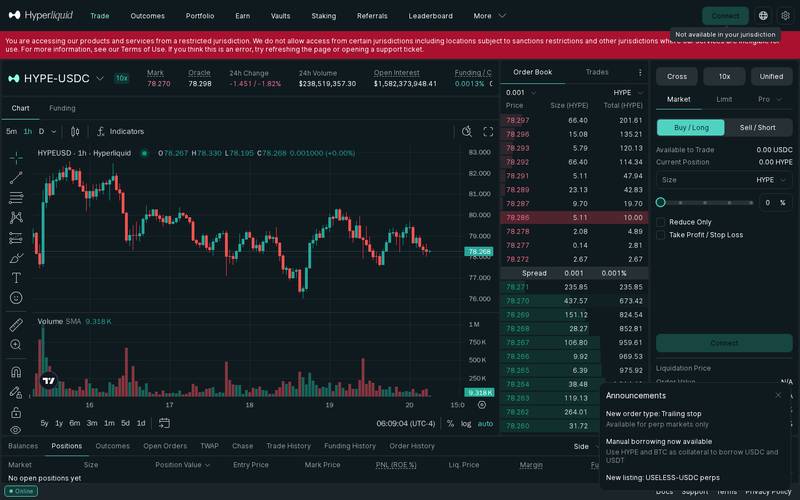
Task: Expand the More navigation menu
Action: pyautogui.click(x=489, y=16)
